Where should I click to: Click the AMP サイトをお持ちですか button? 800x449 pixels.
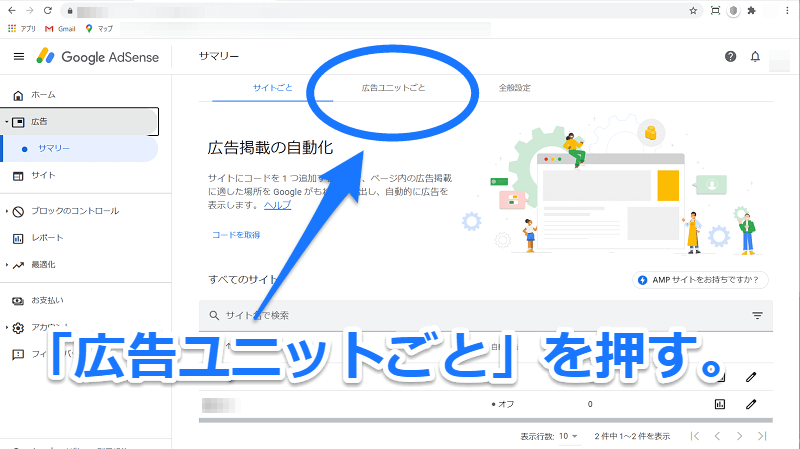(702, 280)
